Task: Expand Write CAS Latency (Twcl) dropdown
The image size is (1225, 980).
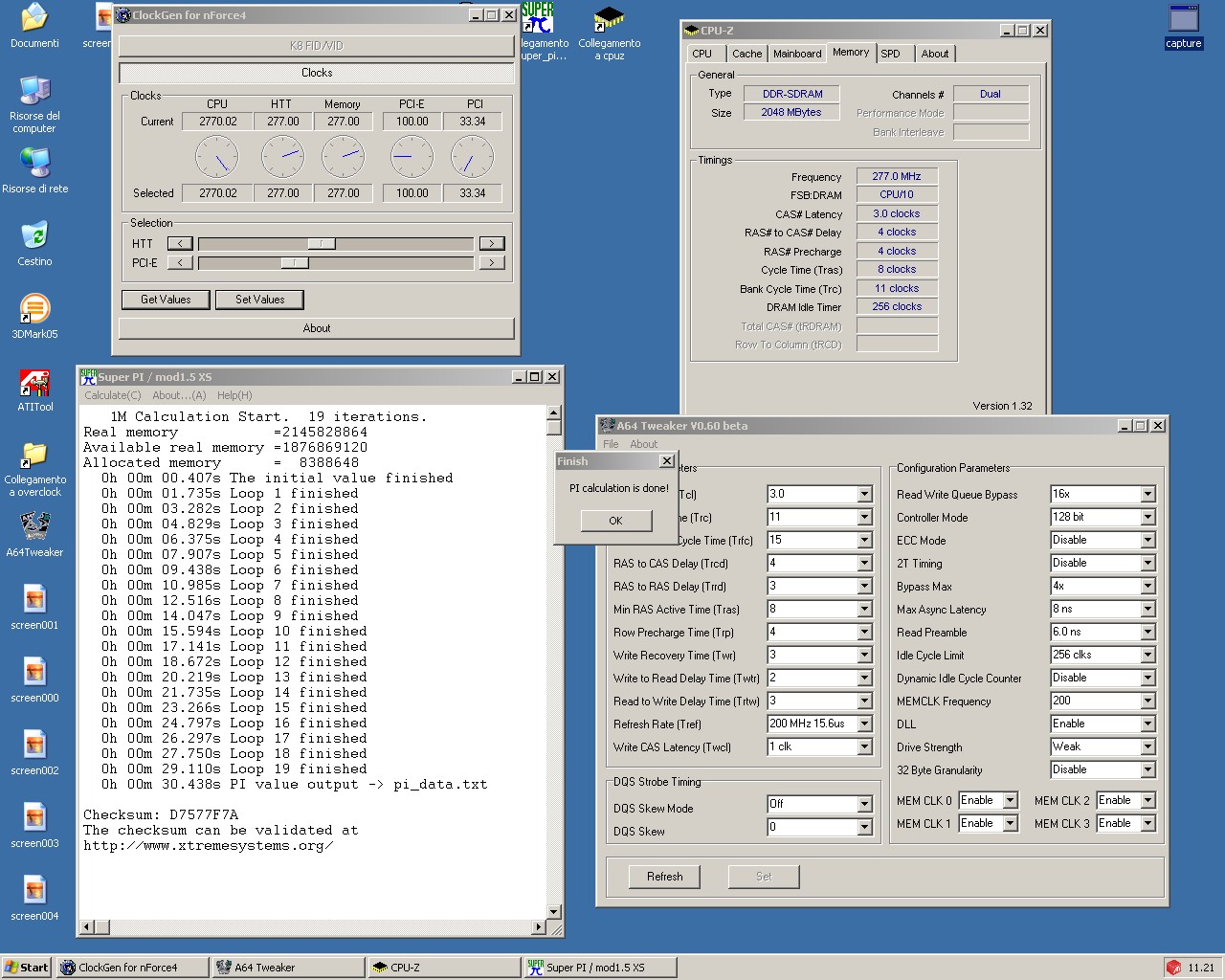Action: point(864,747)
